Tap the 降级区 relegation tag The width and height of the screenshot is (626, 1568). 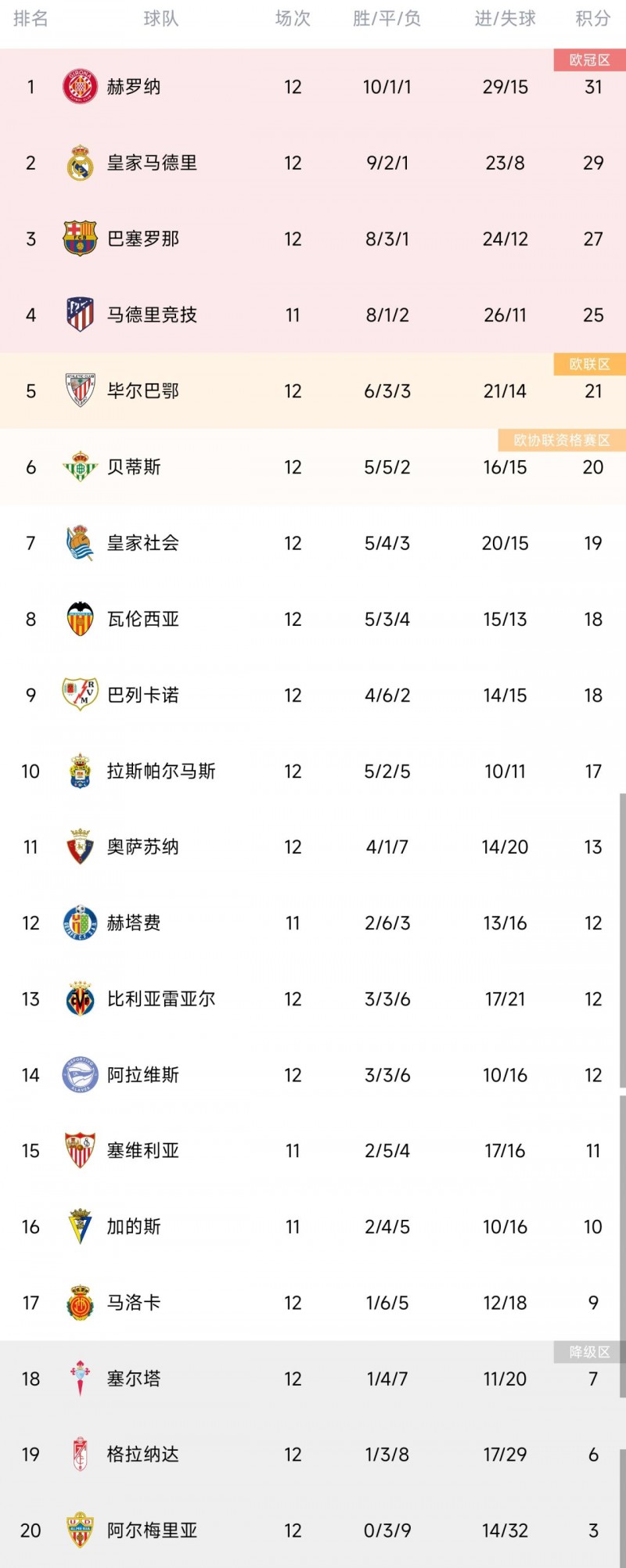[x=589, y=1352]
